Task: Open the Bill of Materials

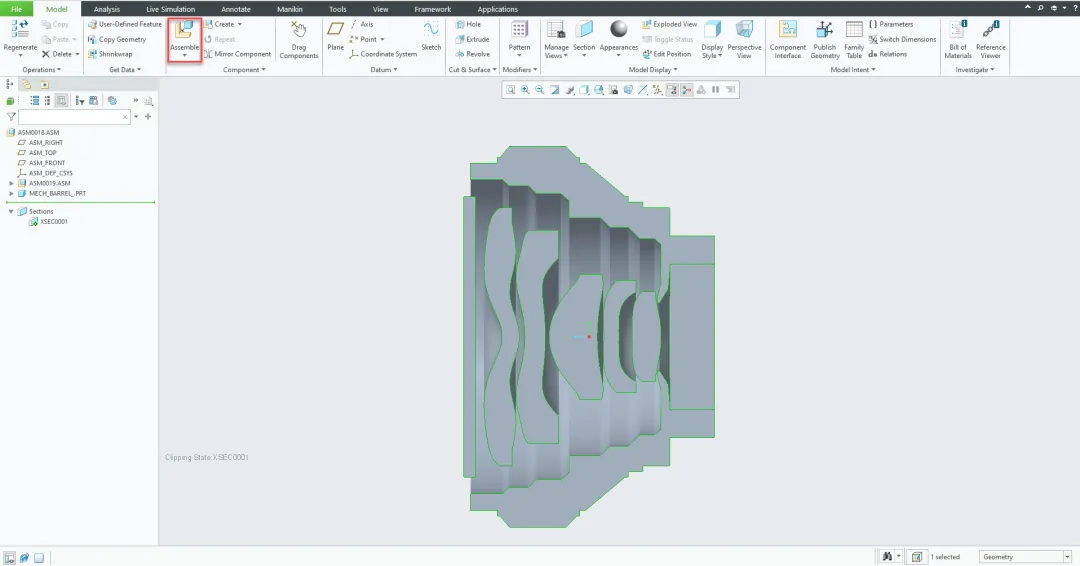Action: coord(957,39)
